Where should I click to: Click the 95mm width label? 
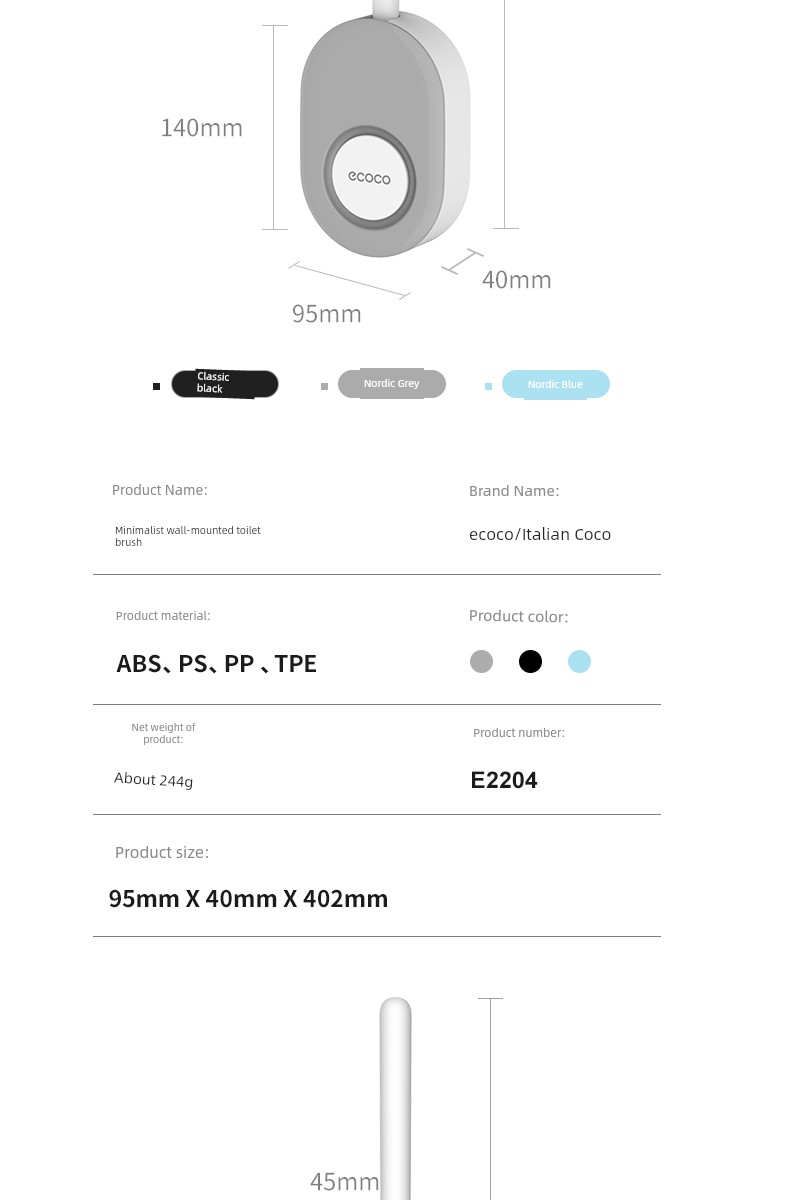pos(327,314)
